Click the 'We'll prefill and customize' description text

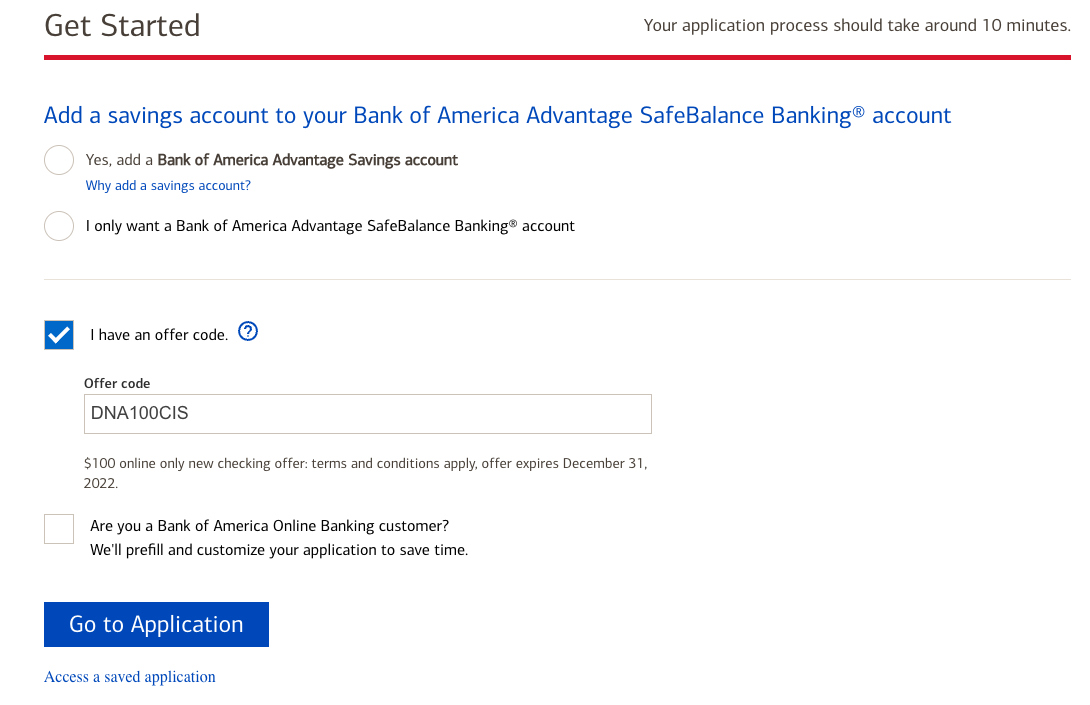[x=278, y=550]
